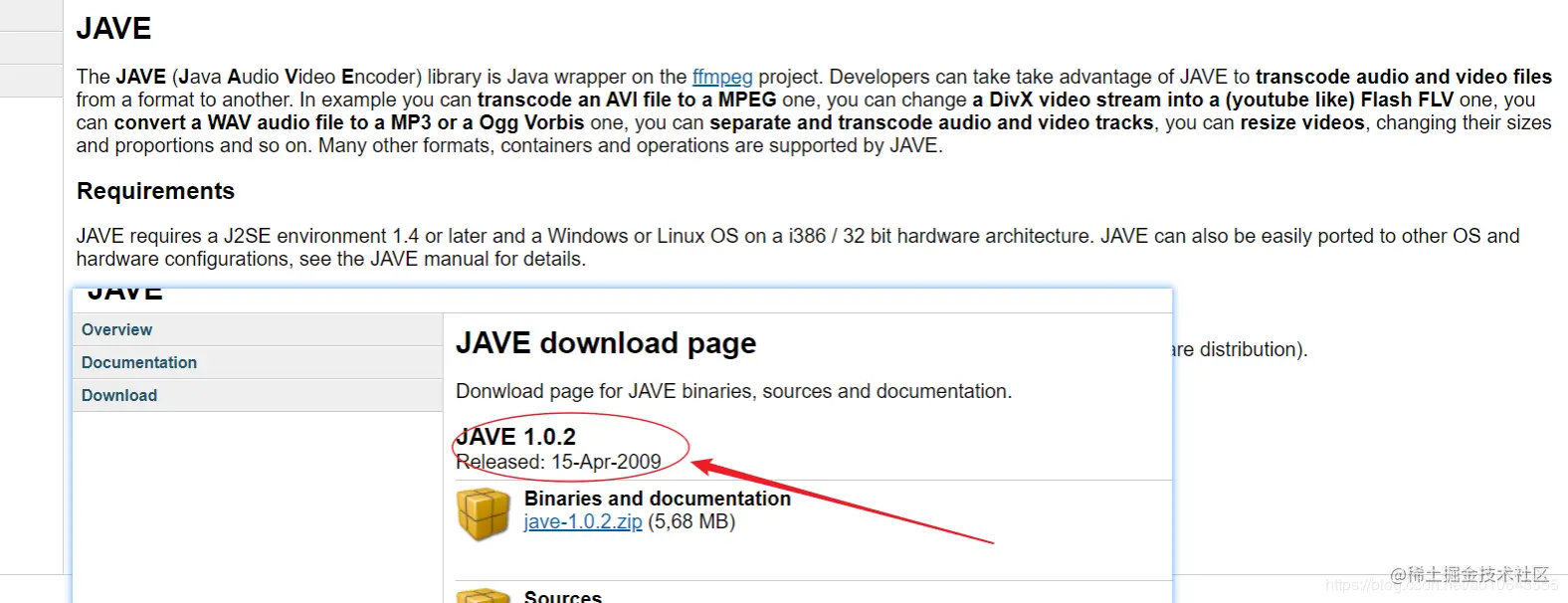The image size is (1568, 603).
Task: Click the bold text transcode audio and video files
Action: (1404, 77)
